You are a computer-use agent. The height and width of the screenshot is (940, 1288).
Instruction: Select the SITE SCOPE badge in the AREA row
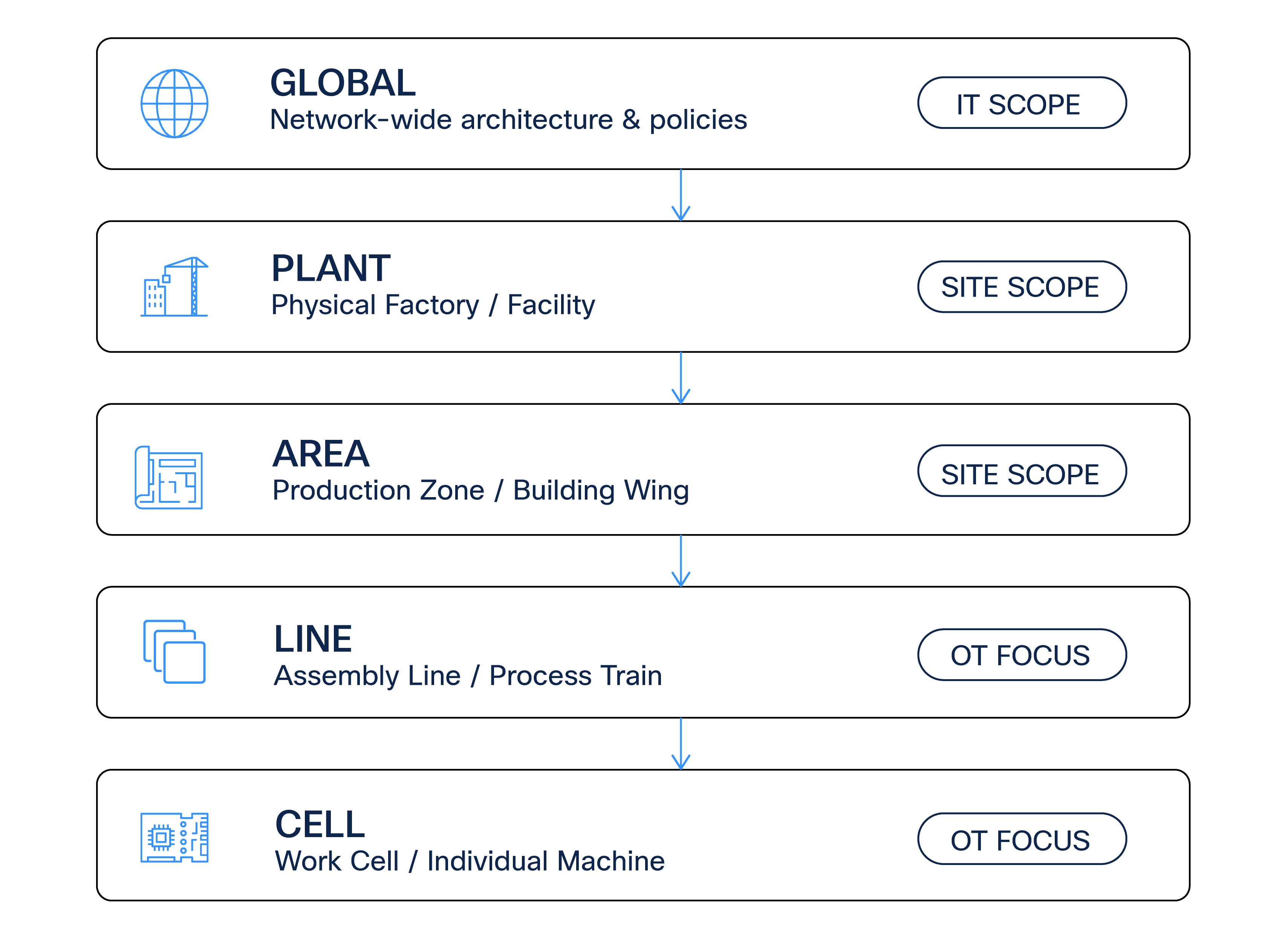(x=1021, y=471)
